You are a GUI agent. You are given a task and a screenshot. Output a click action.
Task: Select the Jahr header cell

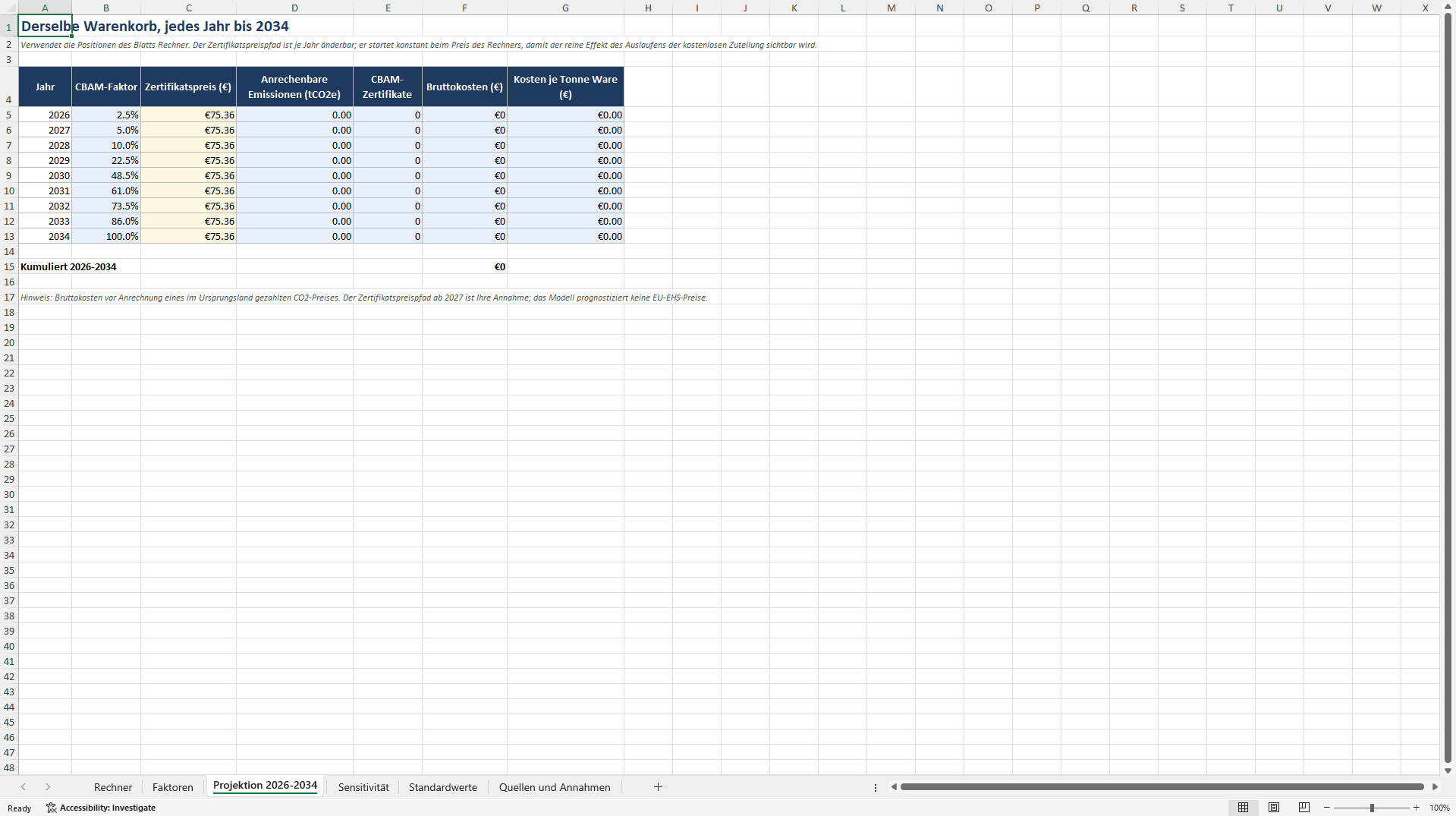coord(45,87)
